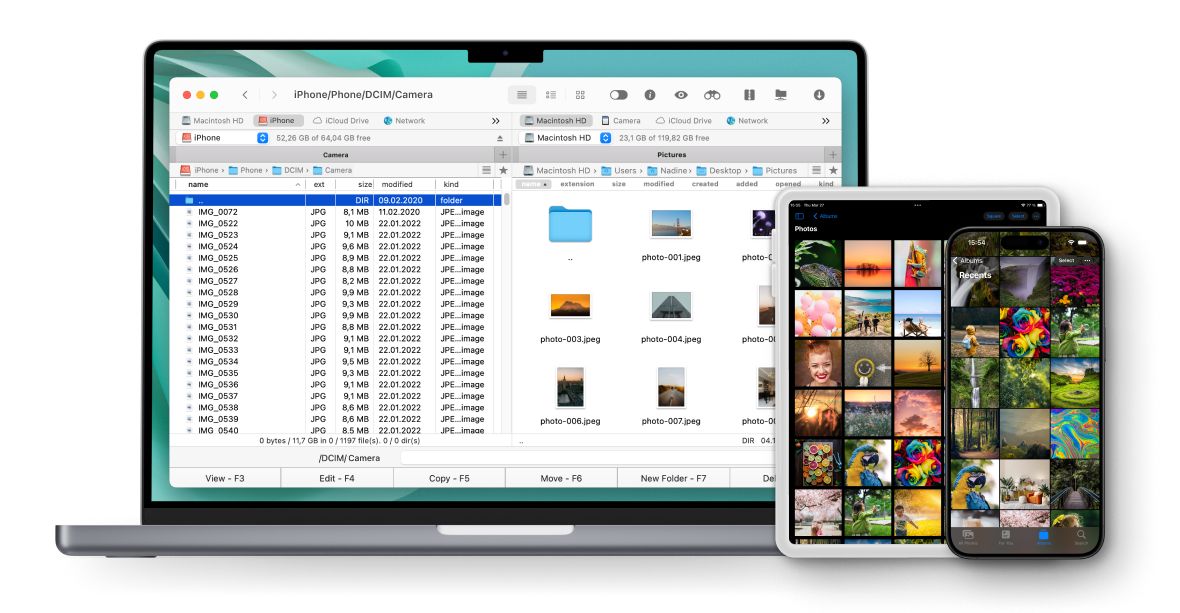Viewport: 1180px width, 613px height.
Task: Select photo-003.jpeg thumbnail
Action: 570,305
